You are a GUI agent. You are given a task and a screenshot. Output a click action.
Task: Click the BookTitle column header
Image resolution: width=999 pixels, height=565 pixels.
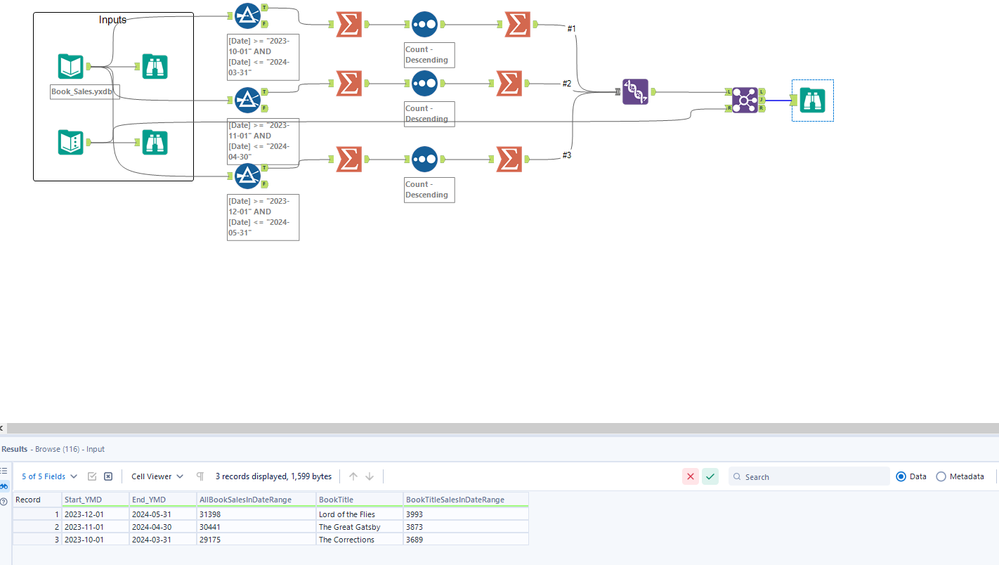359,500
